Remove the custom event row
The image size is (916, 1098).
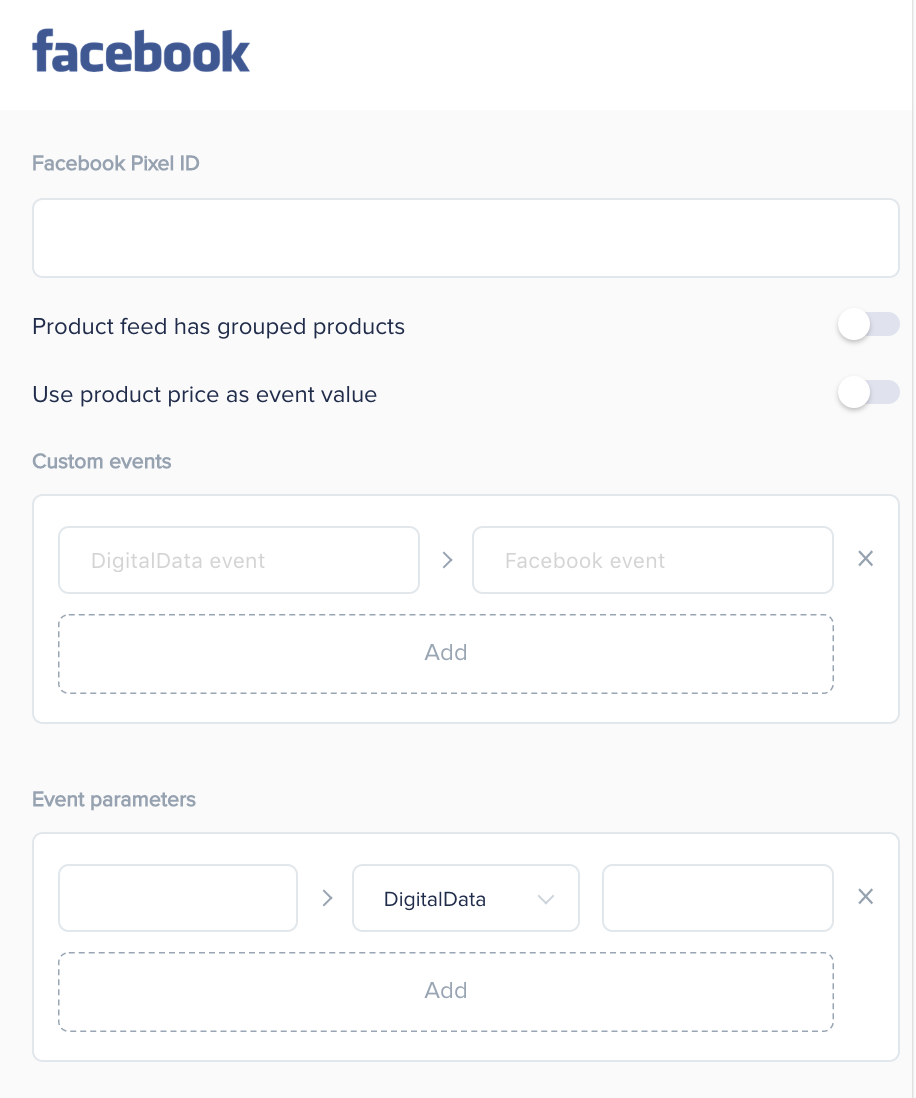pyautogui.click(x=866, y=559)
